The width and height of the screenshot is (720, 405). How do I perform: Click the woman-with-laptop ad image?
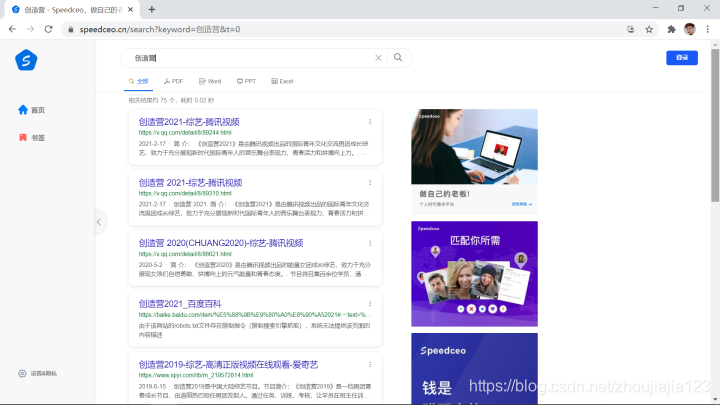(474, 146)
